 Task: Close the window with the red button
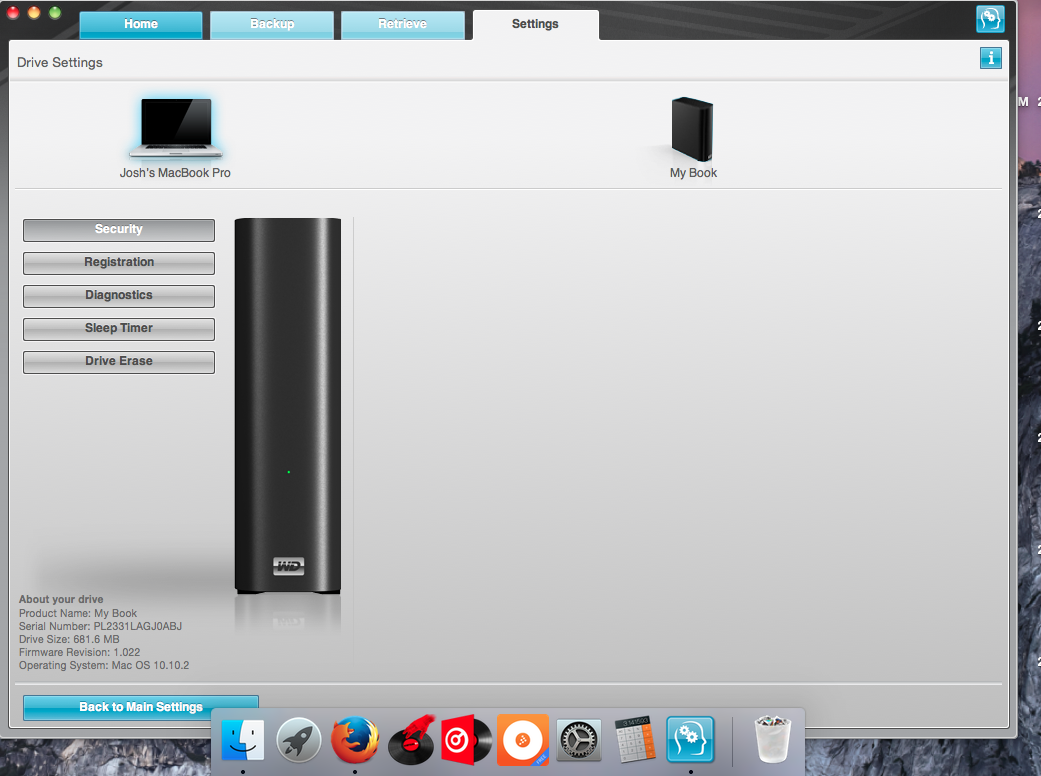coord(13,12)
